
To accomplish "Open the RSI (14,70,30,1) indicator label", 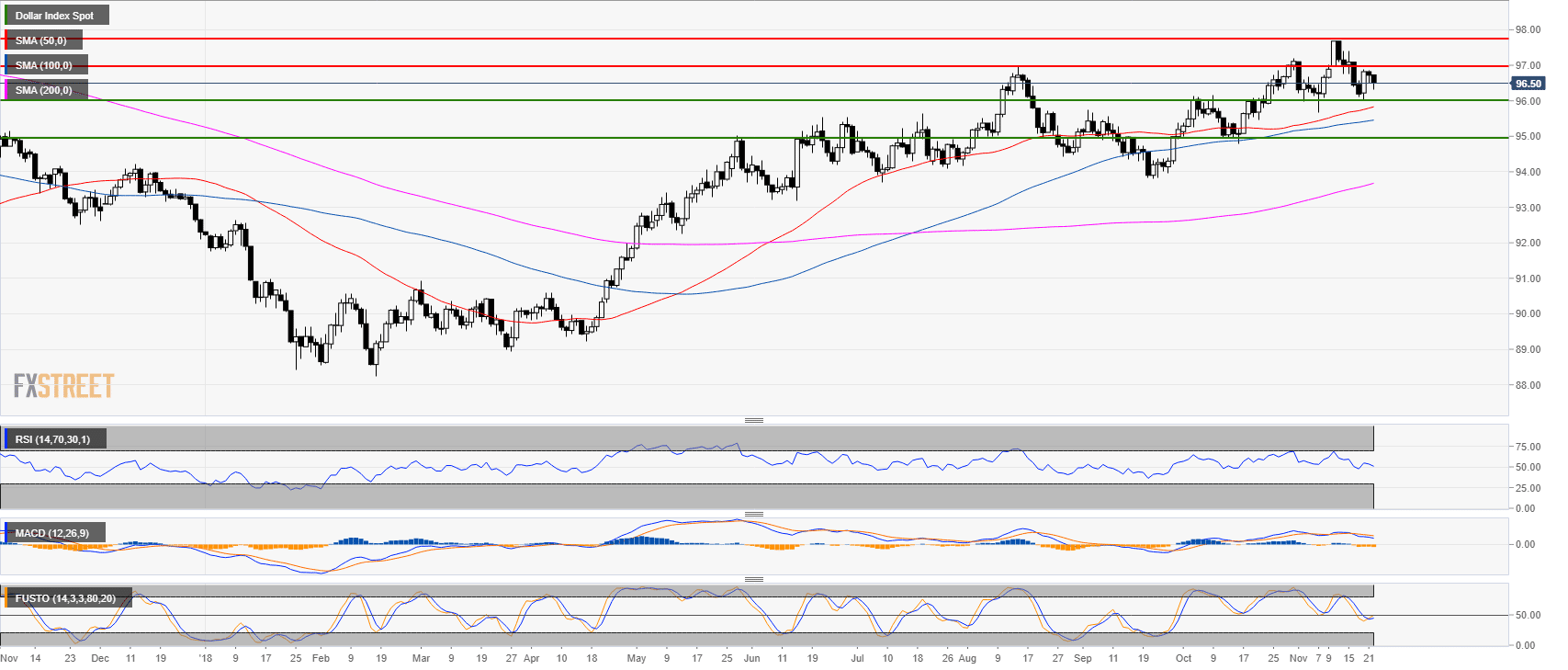I will (x=53, y=439).
